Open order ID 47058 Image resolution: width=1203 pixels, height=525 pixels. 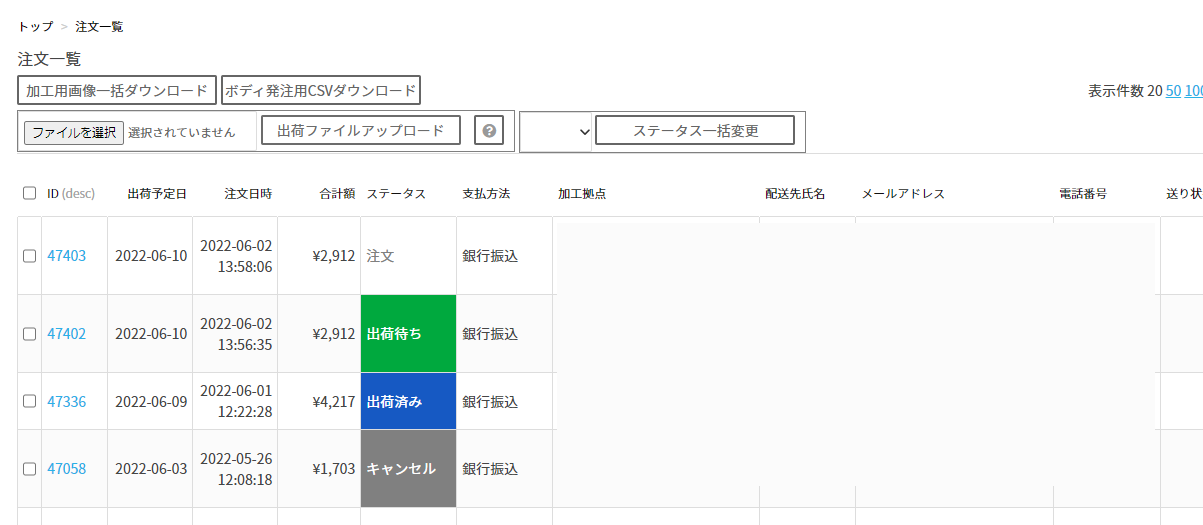(x=67, y=468)
